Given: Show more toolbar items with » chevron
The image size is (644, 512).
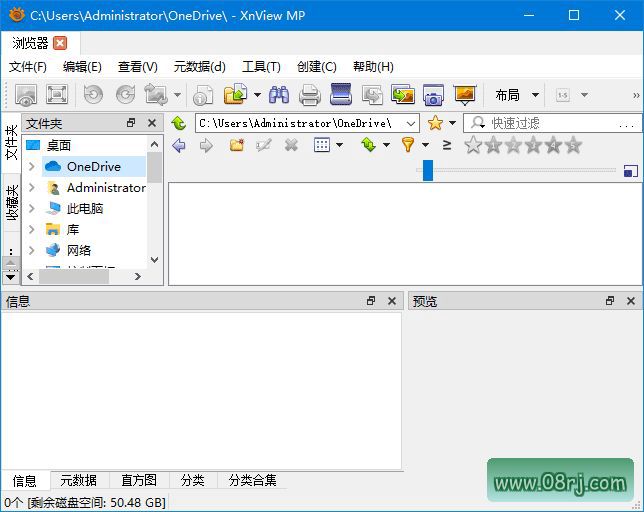Looking at the screenshot, I should tap(636, 95).
